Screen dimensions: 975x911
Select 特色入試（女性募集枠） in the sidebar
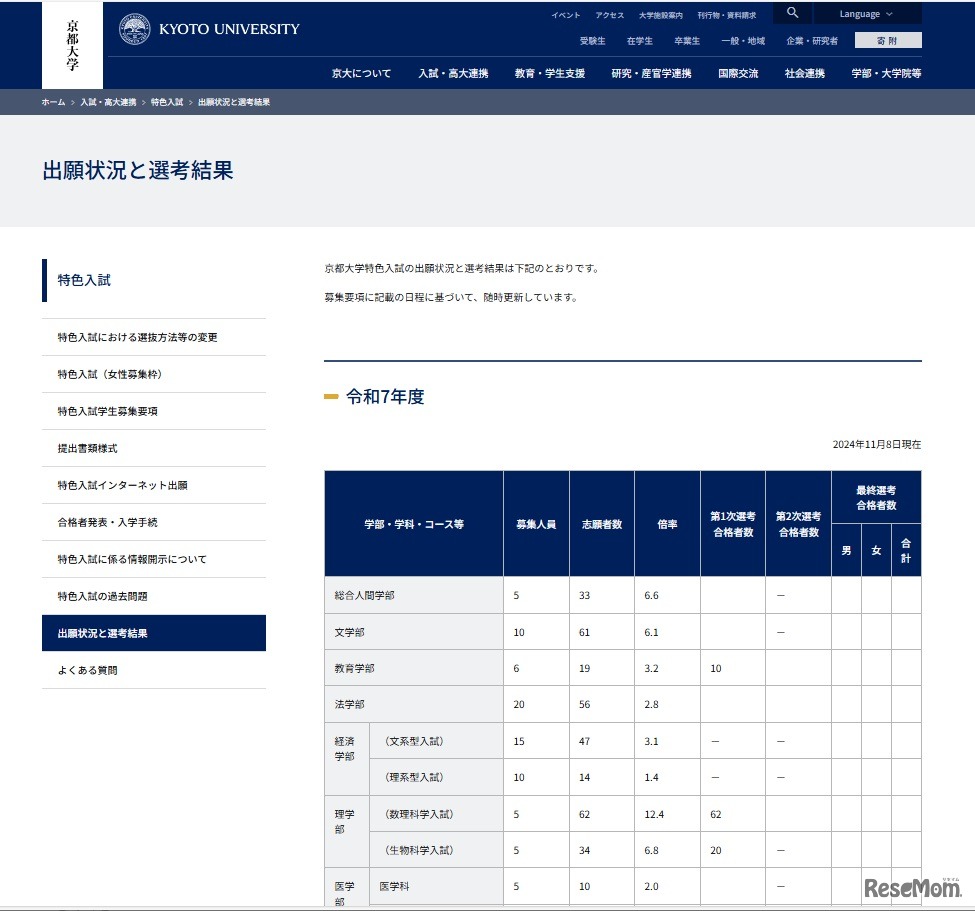(x=113, y=374)
